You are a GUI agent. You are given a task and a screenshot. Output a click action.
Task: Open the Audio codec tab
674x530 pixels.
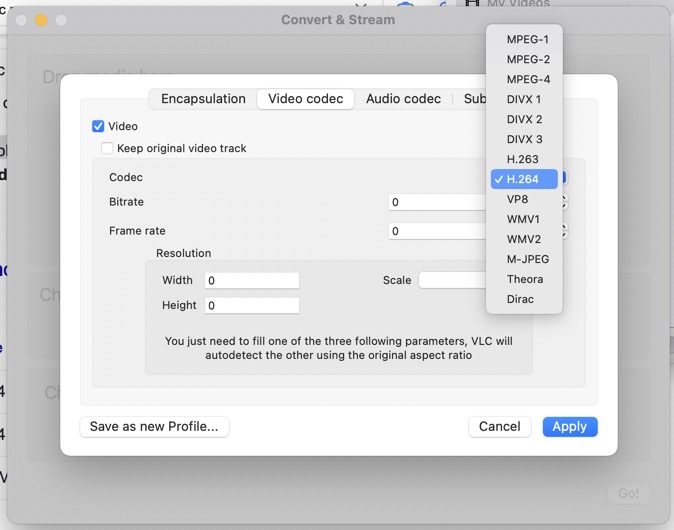tap(403, 99)
